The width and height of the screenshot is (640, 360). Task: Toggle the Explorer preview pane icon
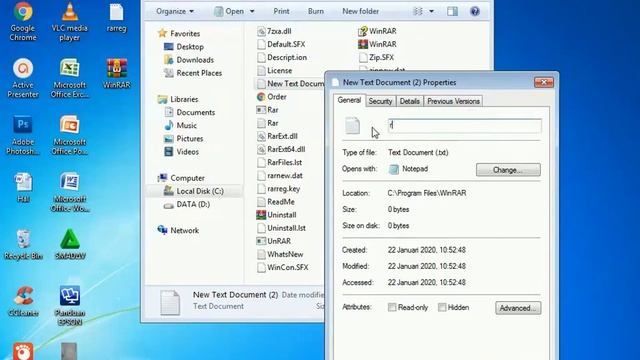click(x=452, y=11)
